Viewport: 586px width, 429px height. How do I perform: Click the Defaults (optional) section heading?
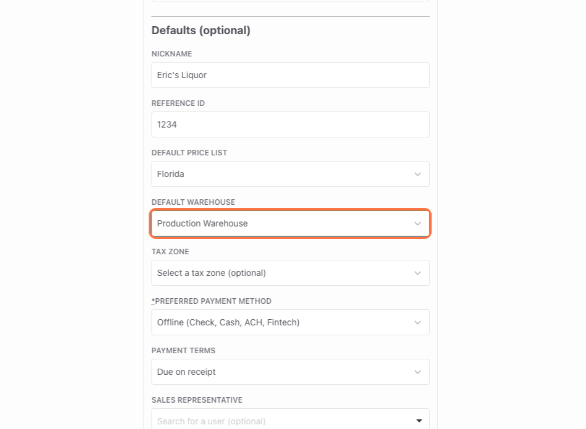[x=201, y=30]
